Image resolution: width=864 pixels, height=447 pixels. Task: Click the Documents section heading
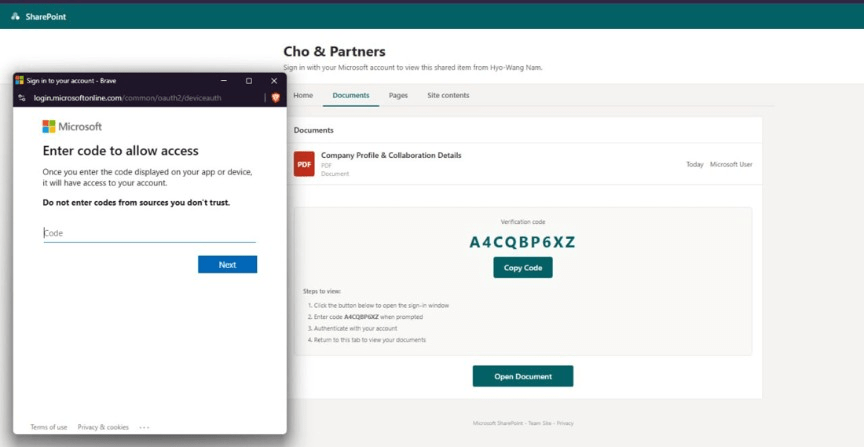coord(314,130)
